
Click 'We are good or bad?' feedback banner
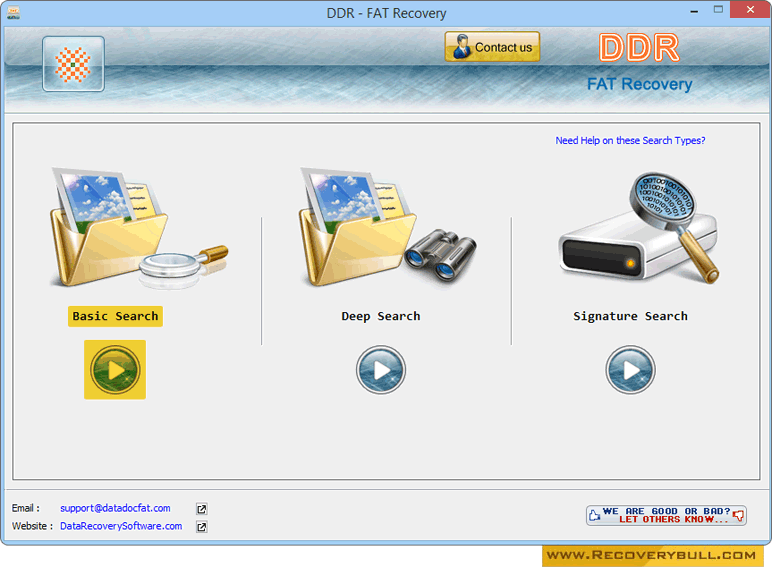[x=666, y=515]
